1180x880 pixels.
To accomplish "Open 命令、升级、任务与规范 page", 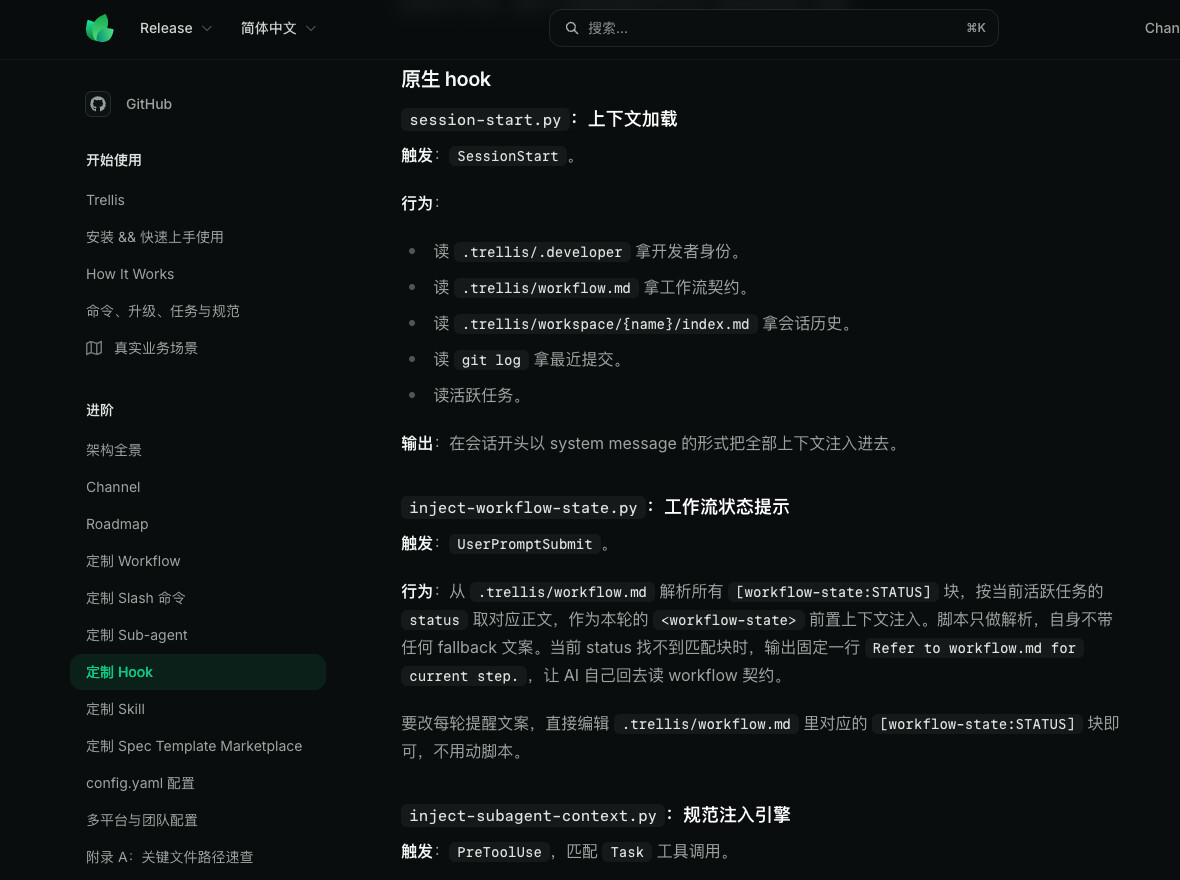I will click(x=163, y=311).
